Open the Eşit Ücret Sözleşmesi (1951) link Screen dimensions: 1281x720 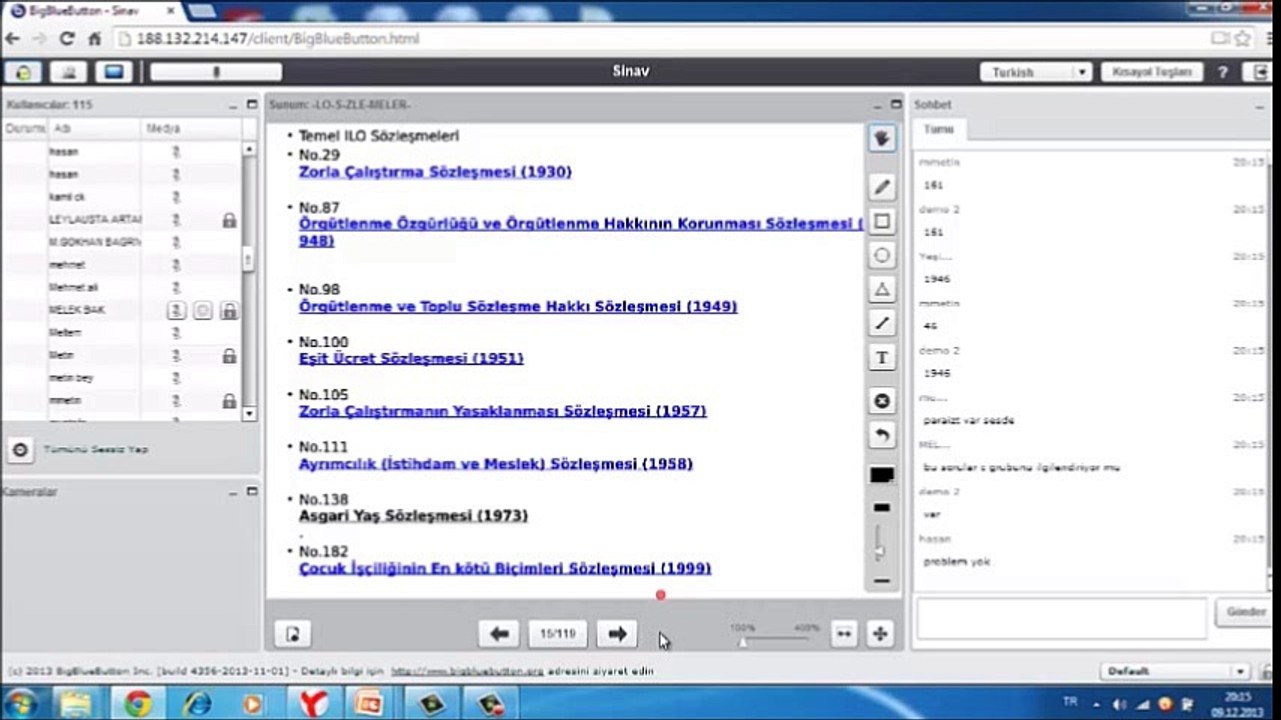(411, 358)
